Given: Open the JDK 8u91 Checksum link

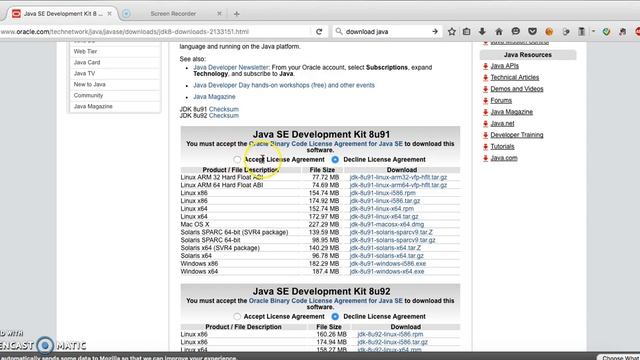Looking at the screenshot, I should pyautogui.click(x=224, y=109).
